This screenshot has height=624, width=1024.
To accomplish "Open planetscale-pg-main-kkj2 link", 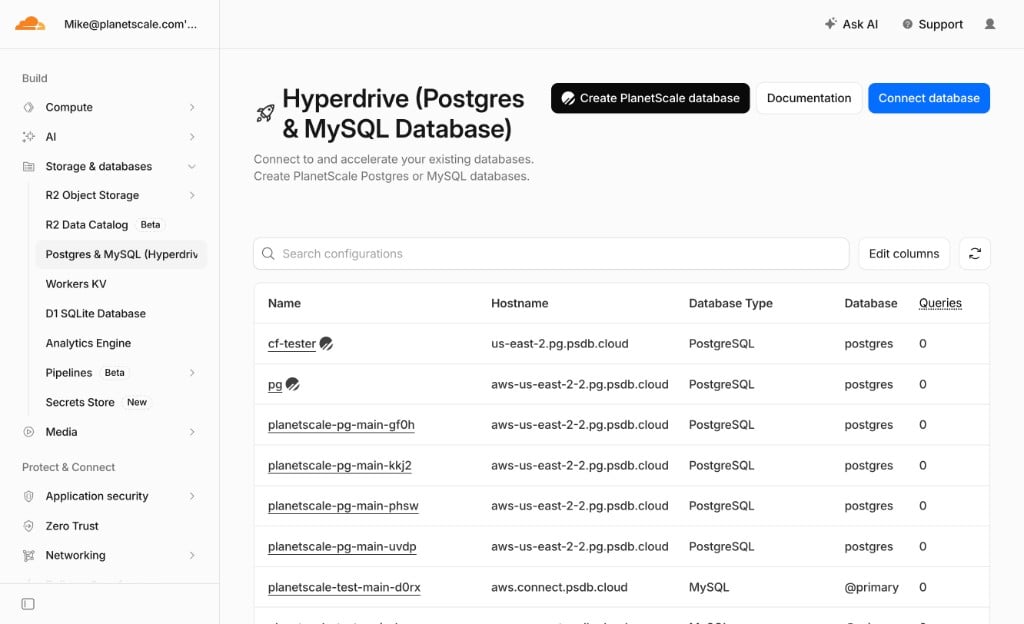I will [340, 465].
